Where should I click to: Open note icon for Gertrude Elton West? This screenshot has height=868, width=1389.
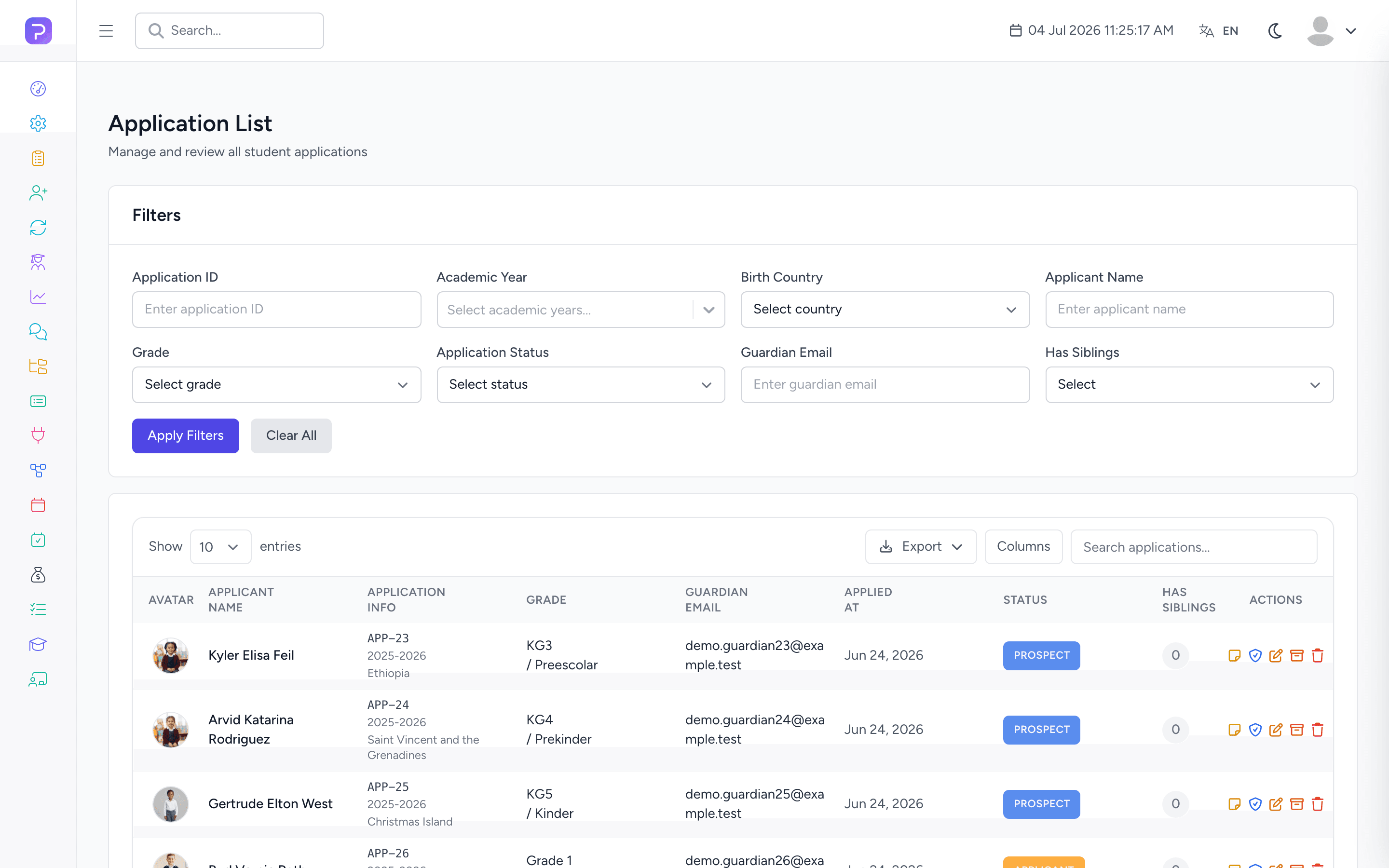coord(1234,804)
